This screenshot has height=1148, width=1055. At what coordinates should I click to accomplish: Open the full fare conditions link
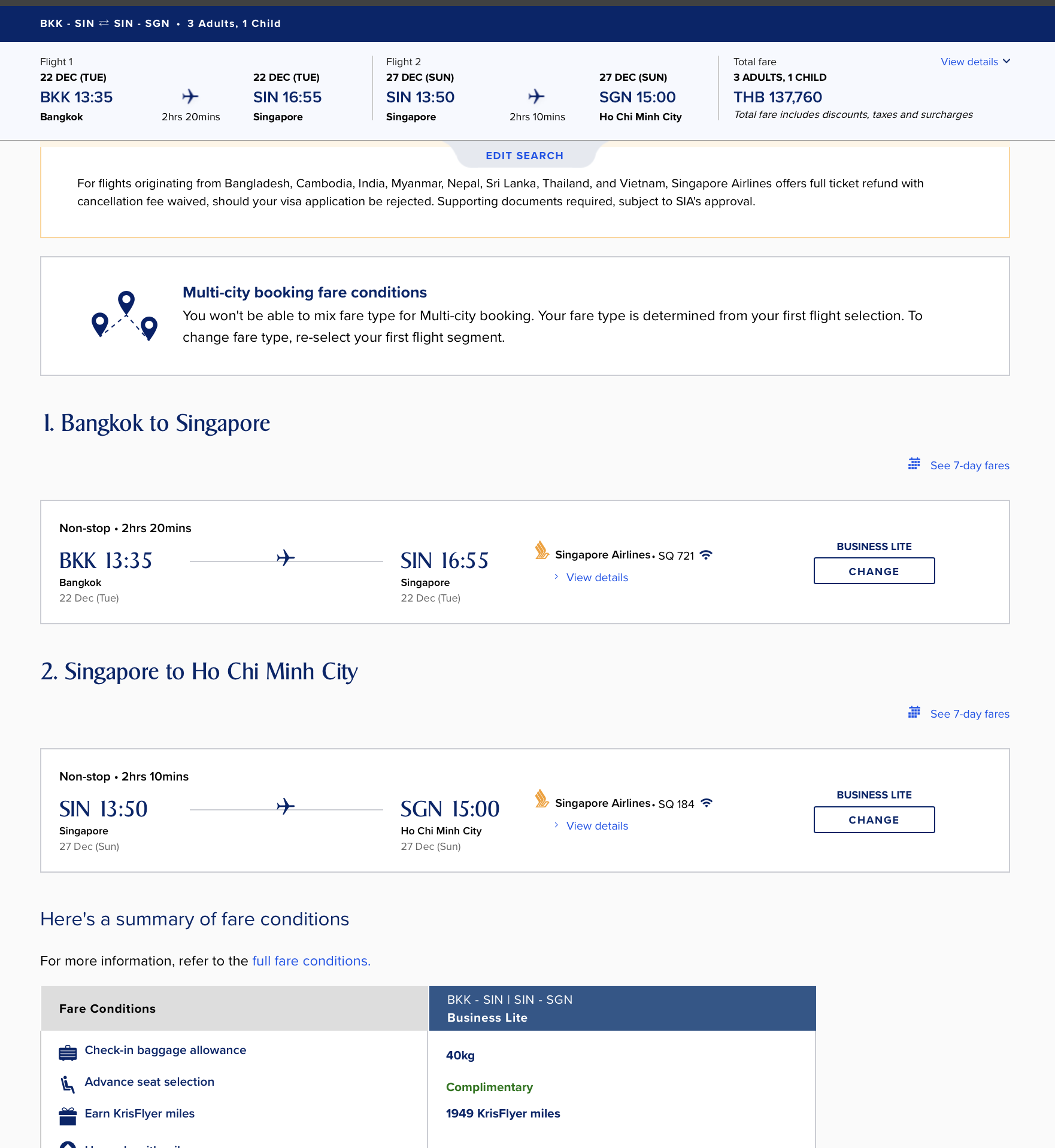(x=311, y=961)
